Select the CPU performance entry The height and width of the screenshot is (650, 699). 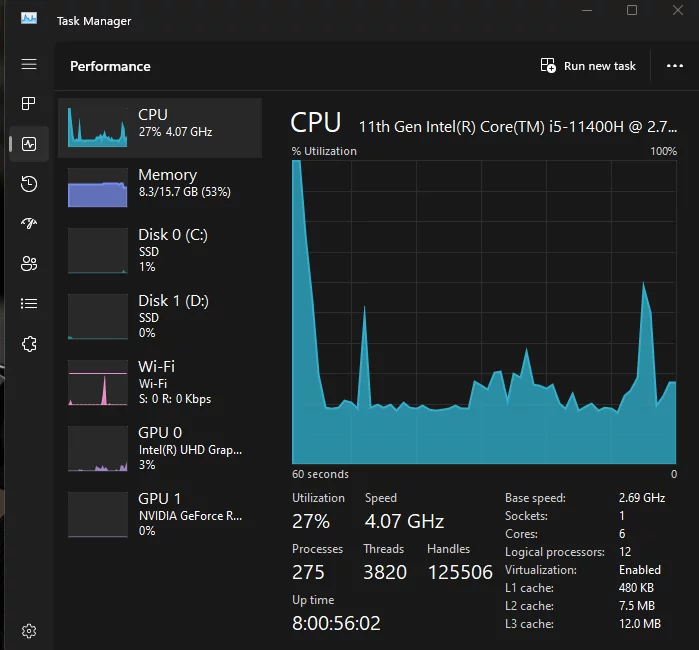pos(160,128)
